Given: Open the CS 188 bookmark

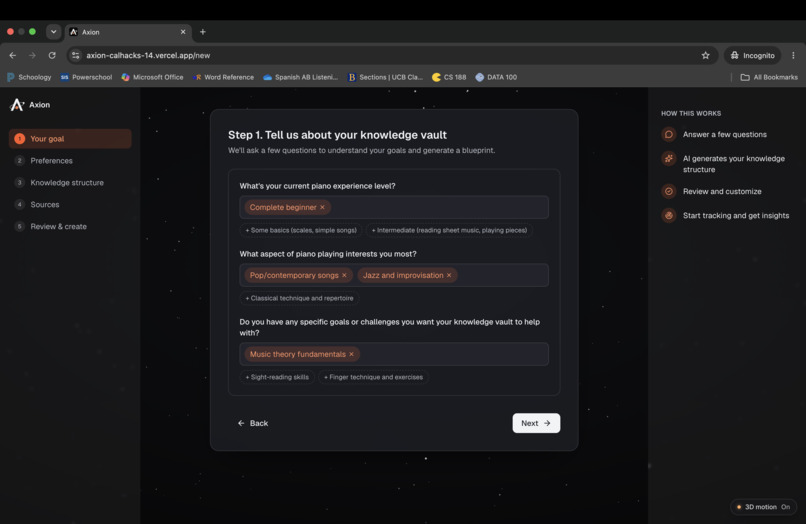Looking at the screenshot, I should (x=449, y=77).
